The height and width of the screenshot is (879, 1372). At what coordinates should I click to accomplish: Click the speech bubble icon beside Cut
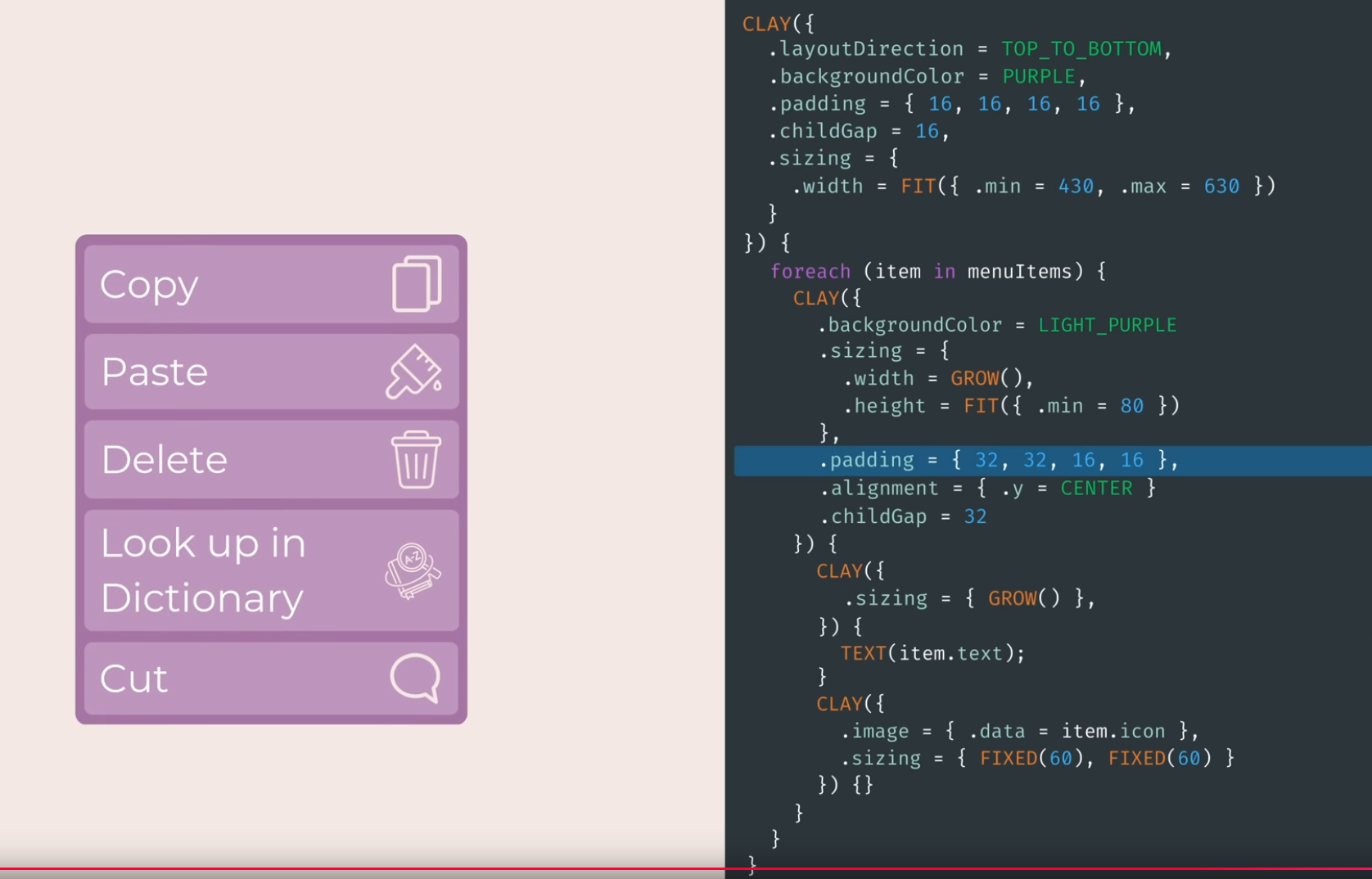[416, 678]
